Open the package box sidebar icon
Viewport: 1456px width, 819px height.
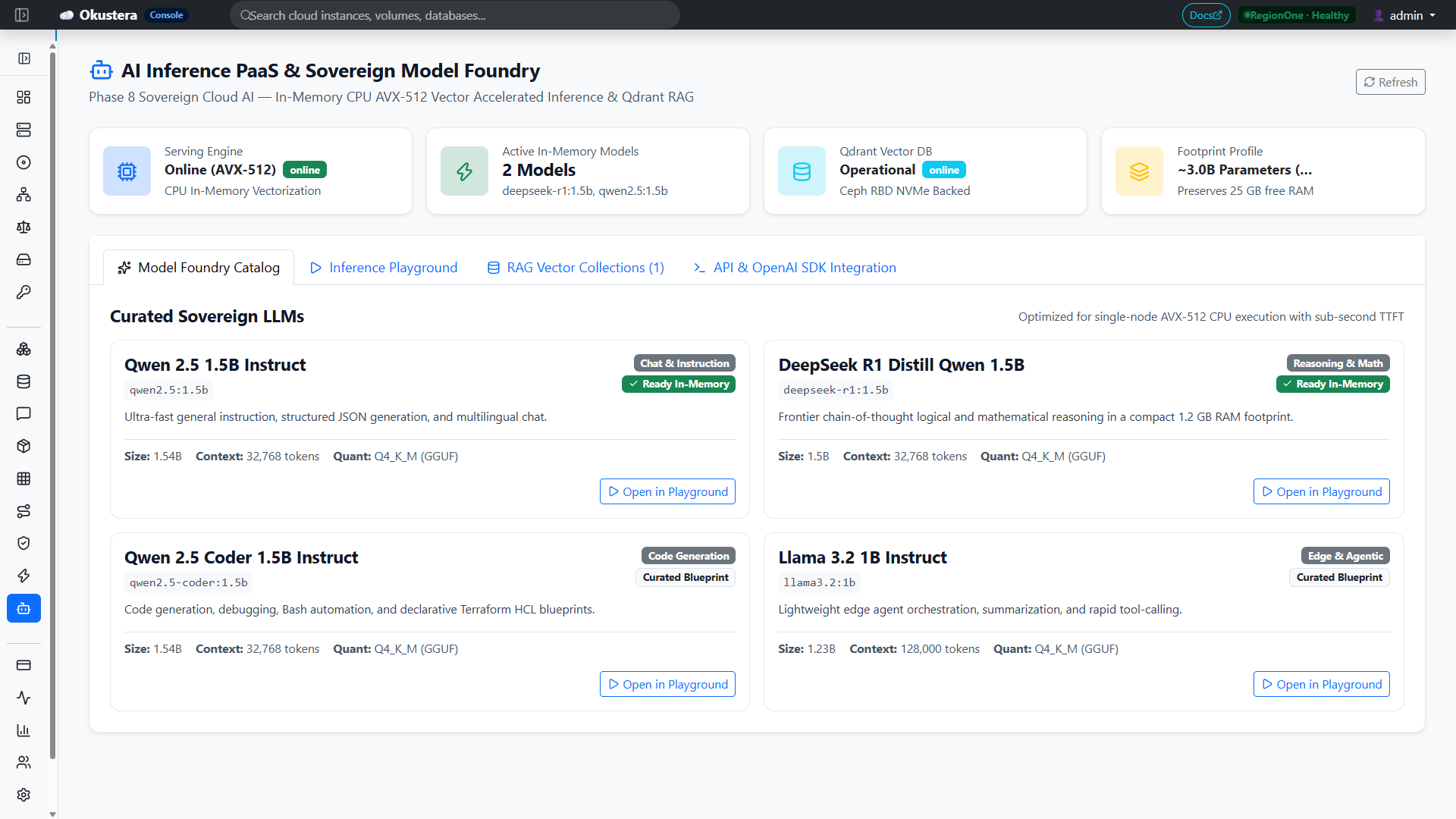[x=24, y=446]
